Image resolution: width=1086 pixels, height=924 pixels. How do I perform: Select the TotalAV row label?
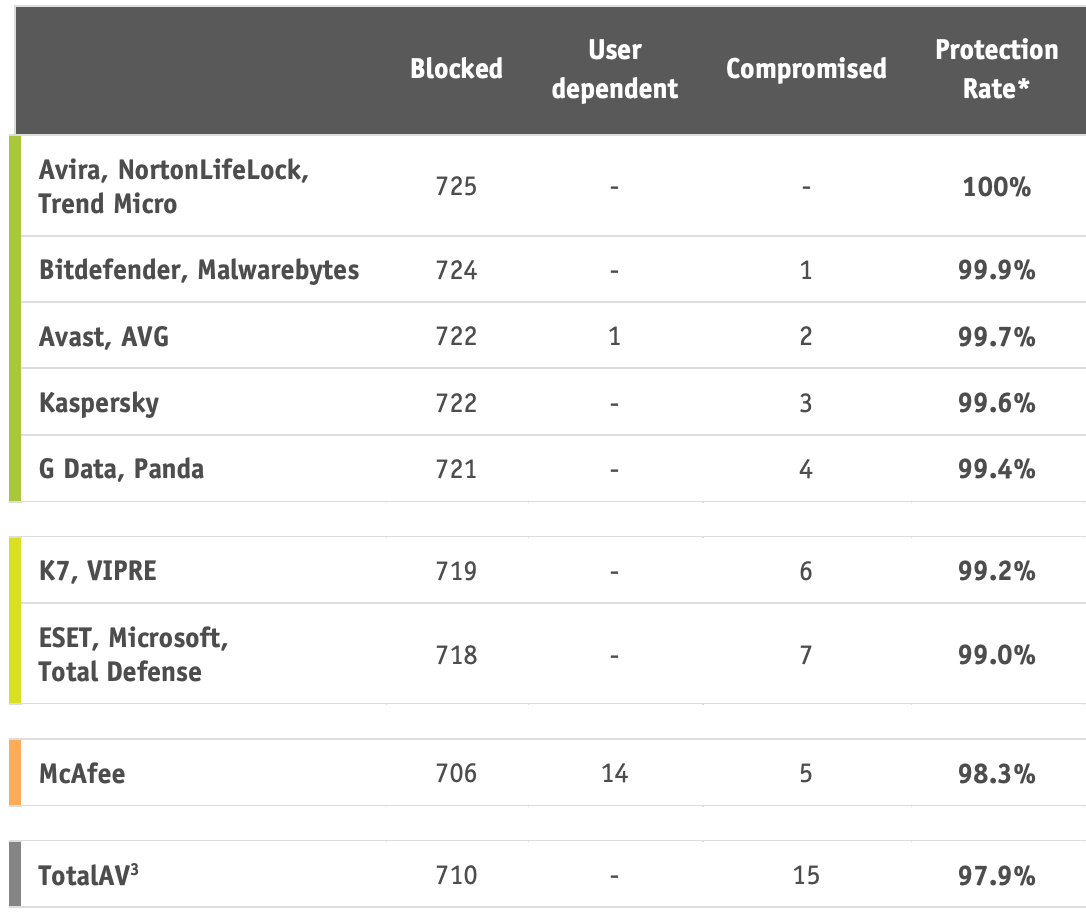coord(88,876)
